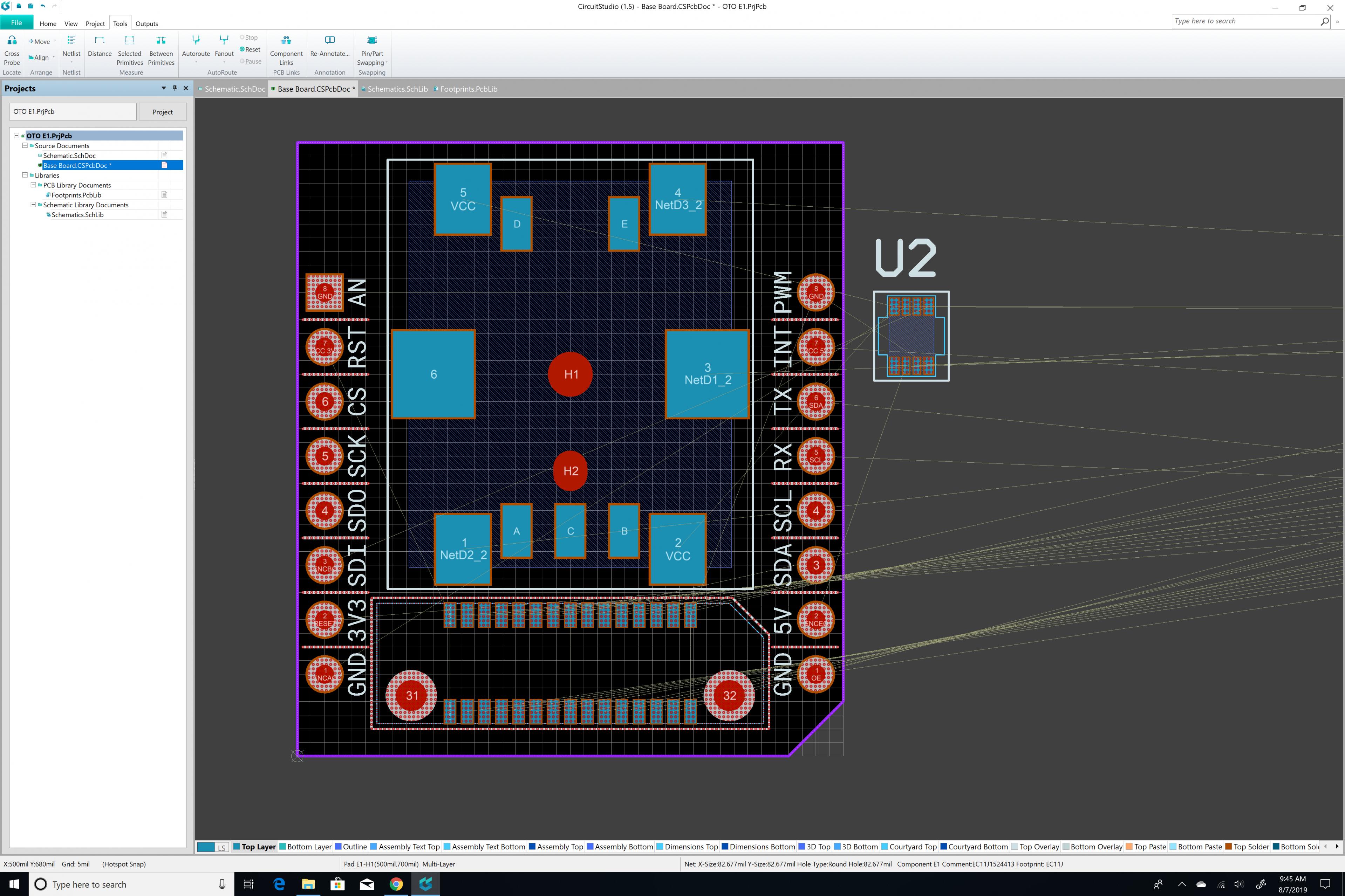Open the LS layer set button
Image resolution: width=1345 pixels, height=896 pixels.
(221, 847)
